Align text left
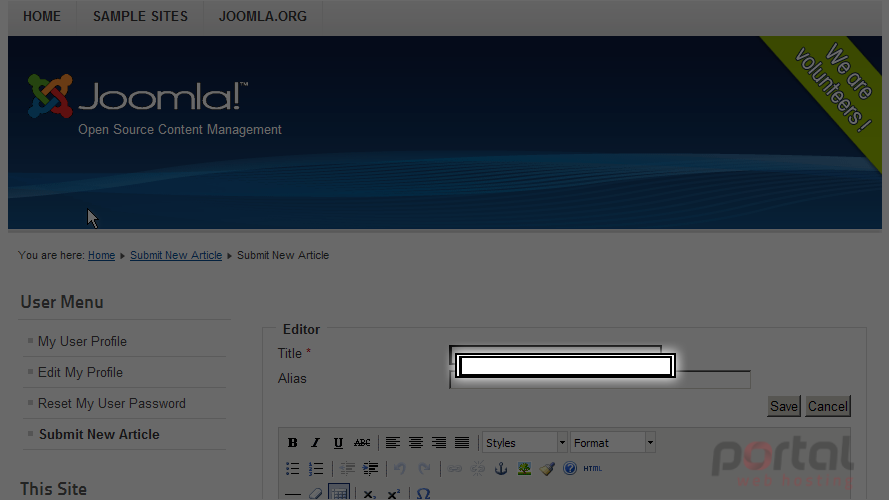Screen dimensions: 889x500 coord(392,443)
